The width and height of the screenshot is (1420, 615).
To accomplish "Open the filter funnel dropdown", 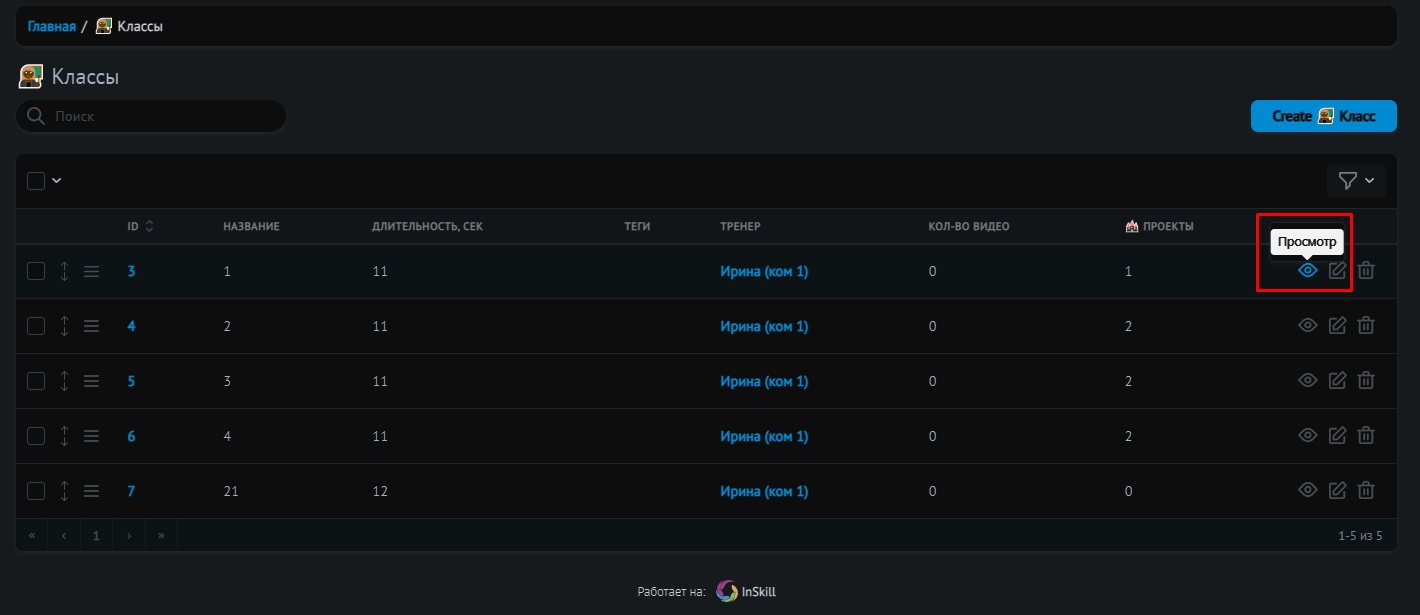I will (x=1355, y=181).
